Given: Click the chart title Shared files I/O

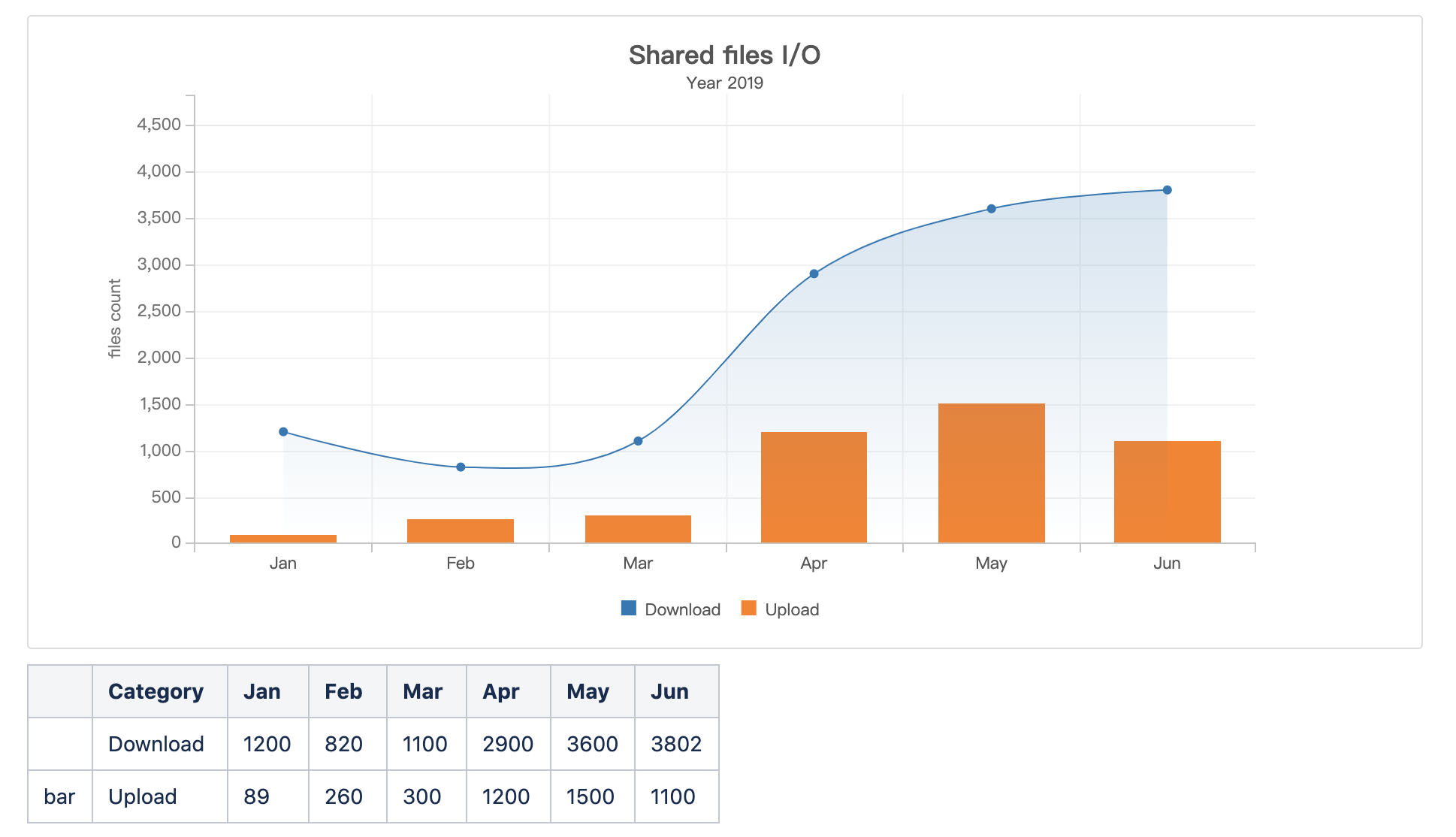Looking at the screenshot, I should 725,54.
